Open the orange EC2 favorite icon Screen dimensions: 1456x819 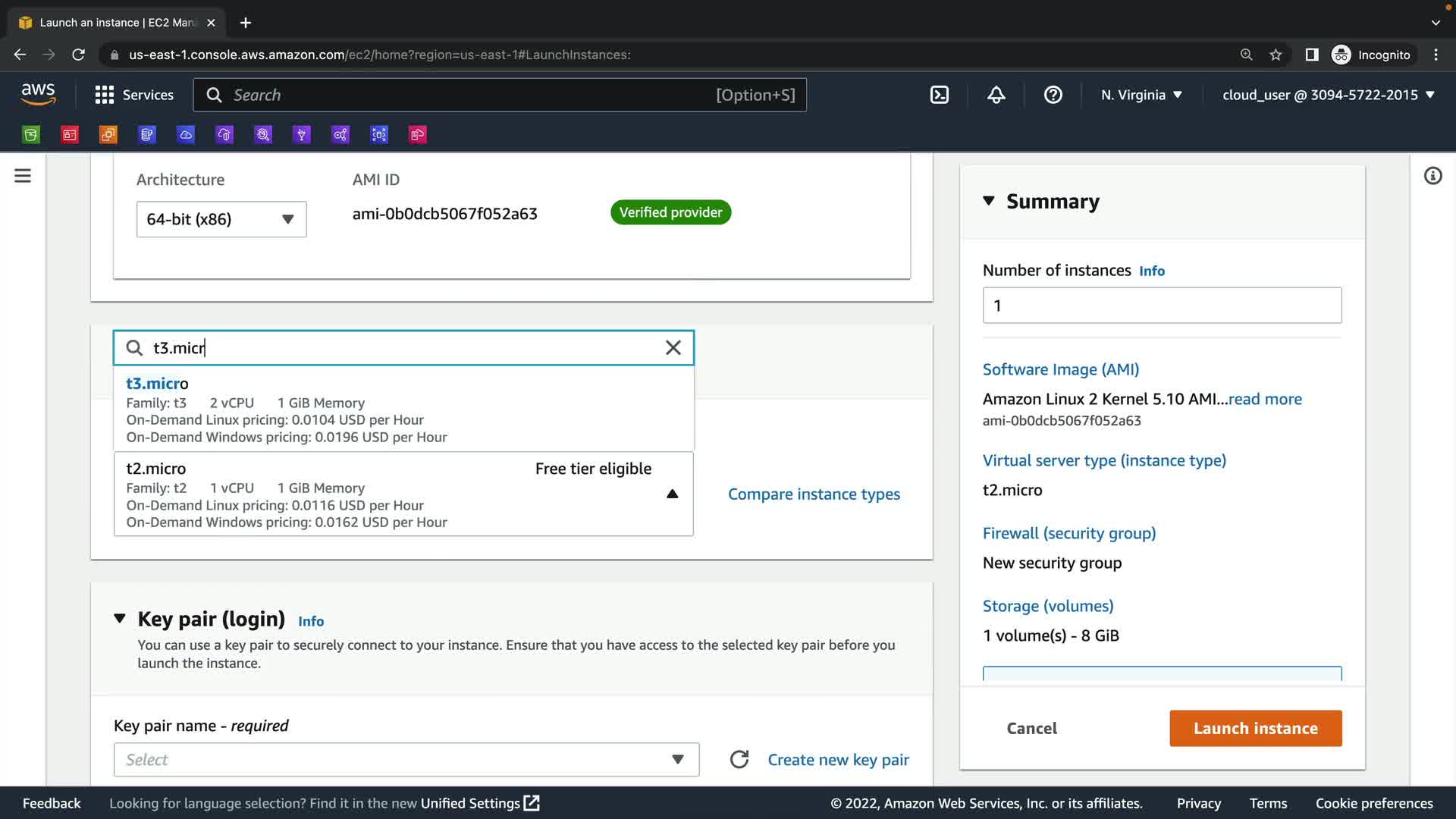108,135
